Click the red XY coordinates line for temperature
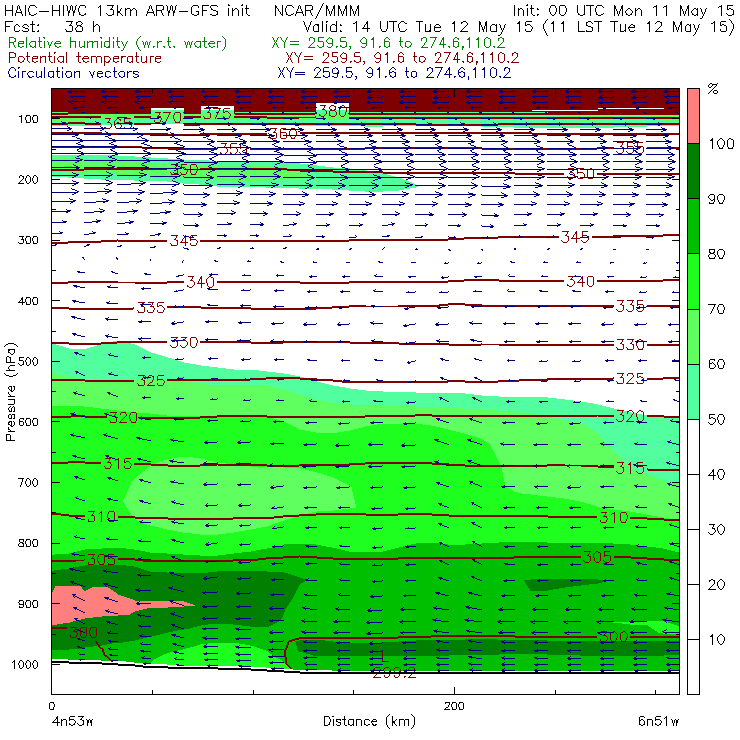This screenshot has height=740, width=740. (402, 58)
